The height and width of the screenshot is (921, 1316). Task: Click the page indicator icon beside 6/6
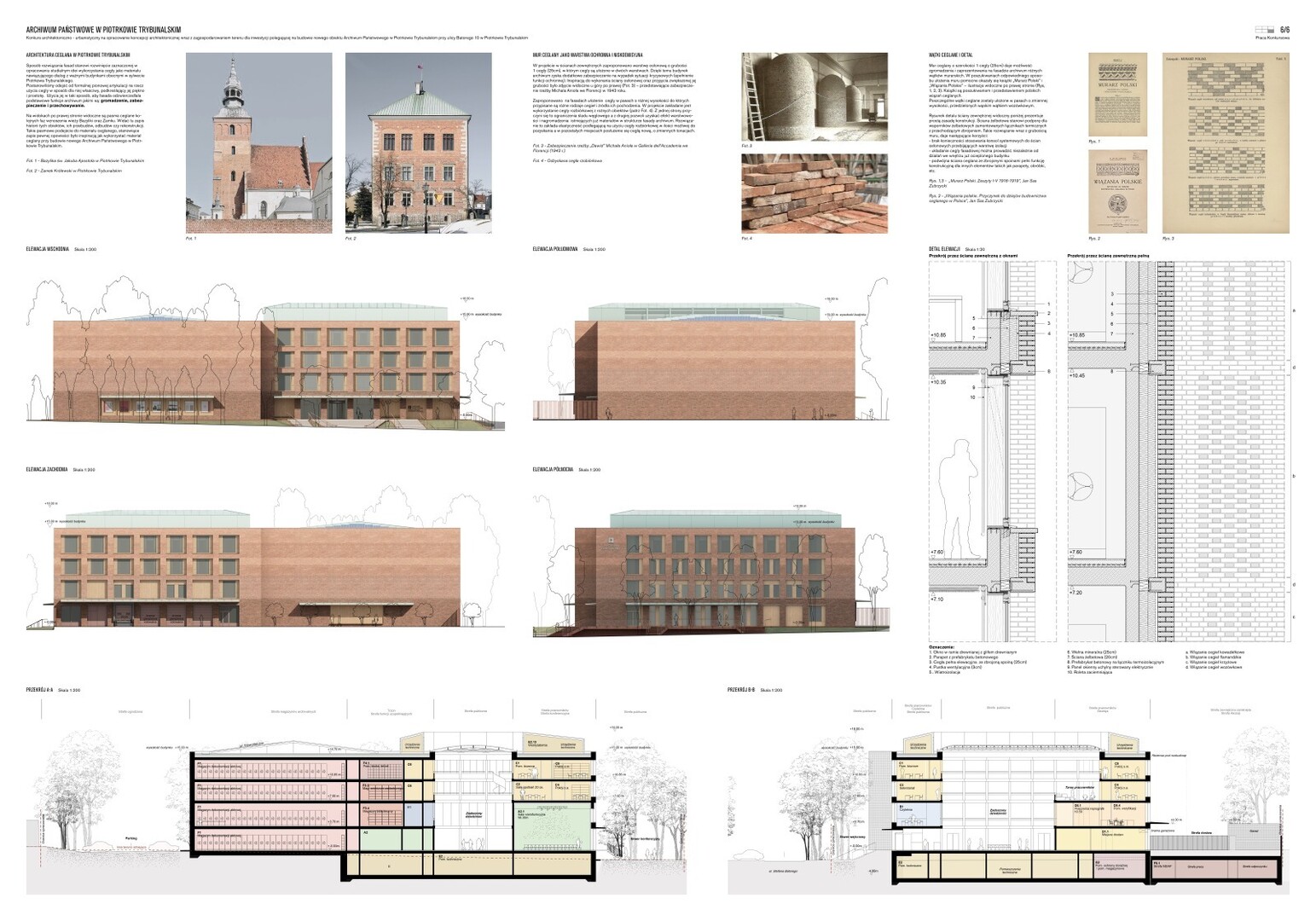[1264, 29]
